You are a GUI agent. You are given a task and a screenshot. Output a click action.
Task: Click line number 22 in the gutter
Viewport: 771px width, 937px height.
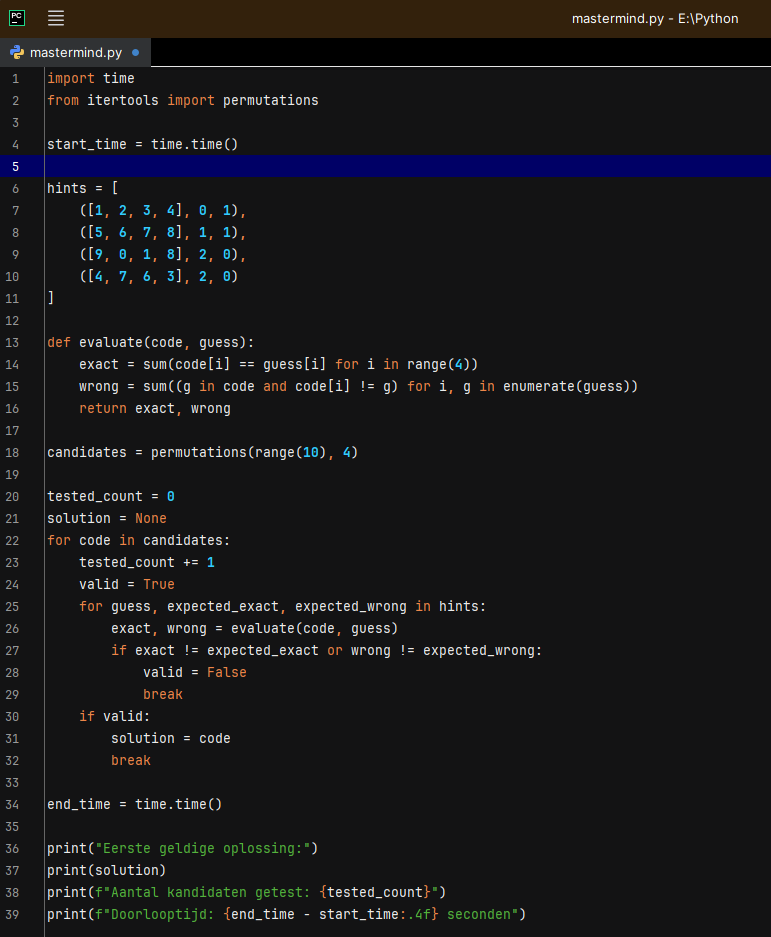(15, 540)
